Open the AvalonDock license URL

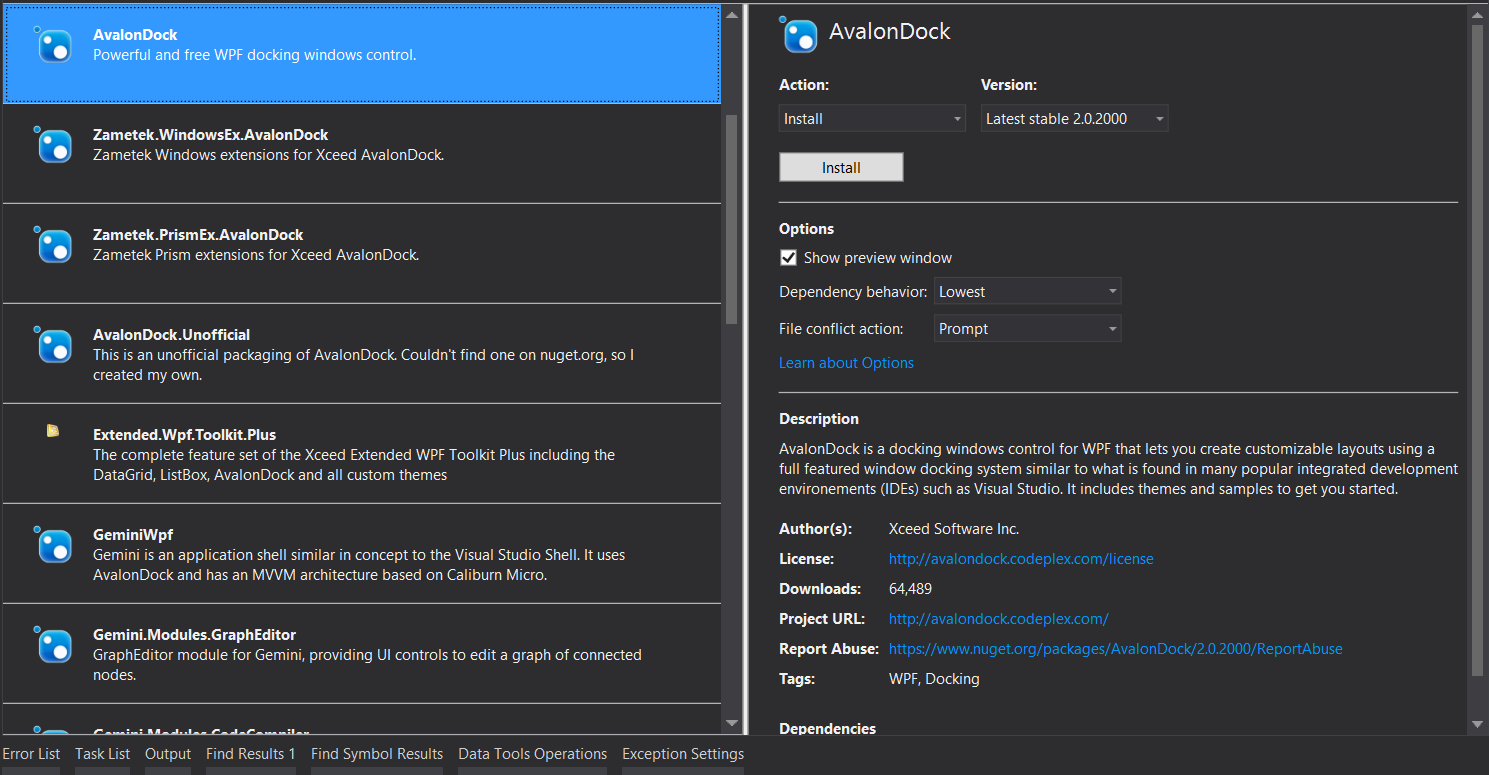[1021, 559]
